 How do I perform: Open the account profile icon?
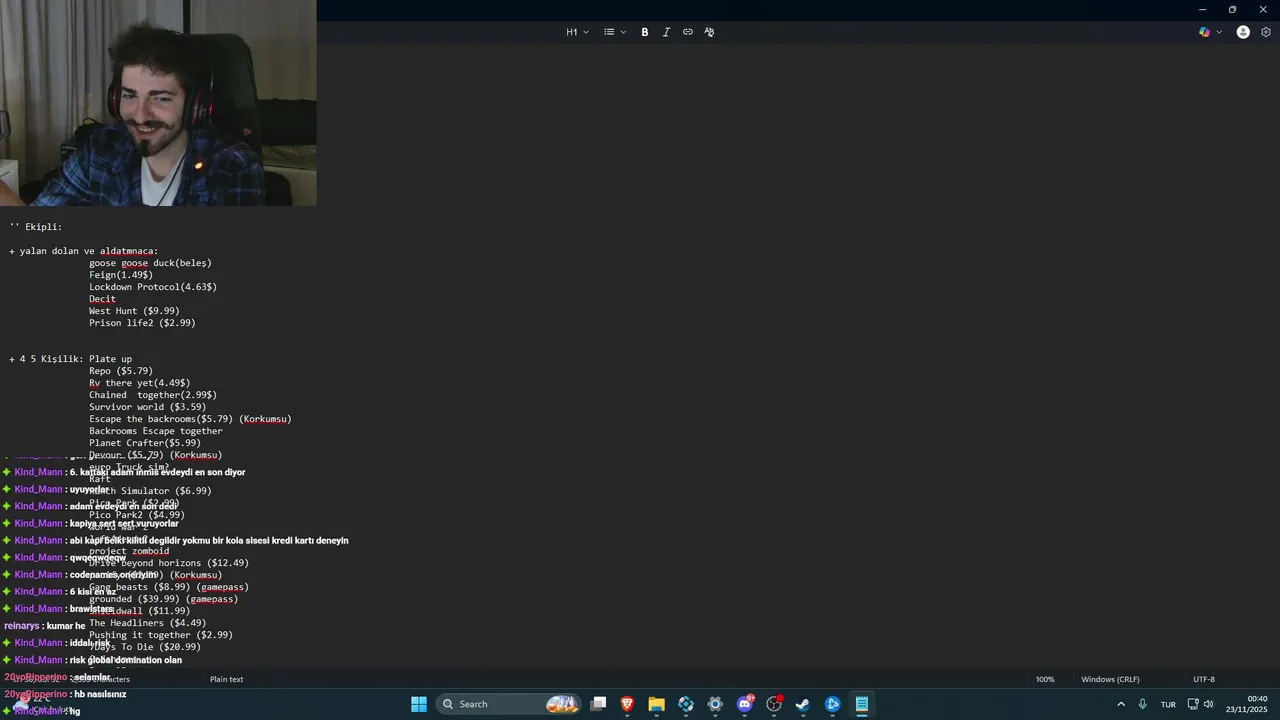point(1243,32)
